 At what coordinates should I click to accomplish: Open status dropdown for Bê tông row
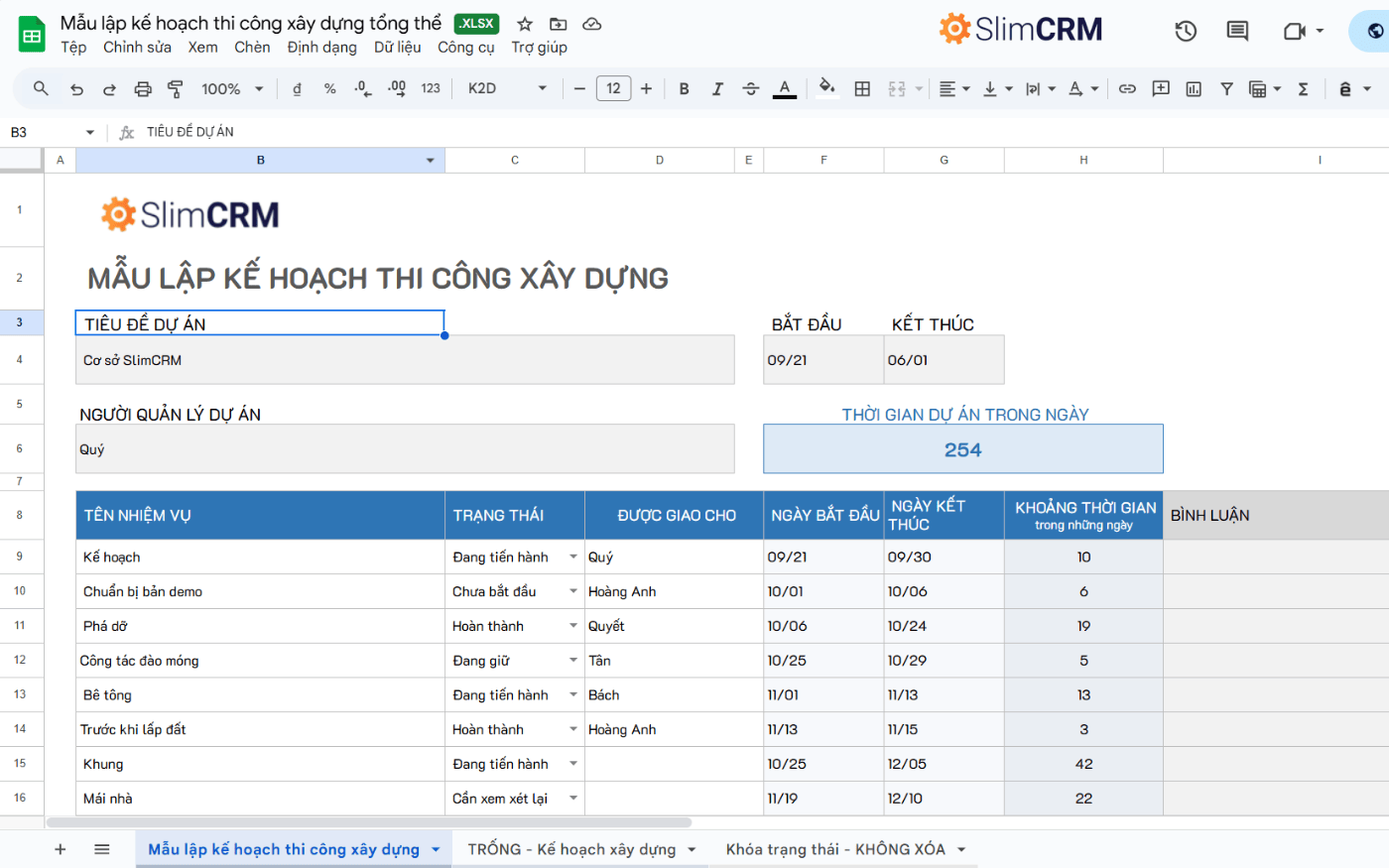click(573, 695)
